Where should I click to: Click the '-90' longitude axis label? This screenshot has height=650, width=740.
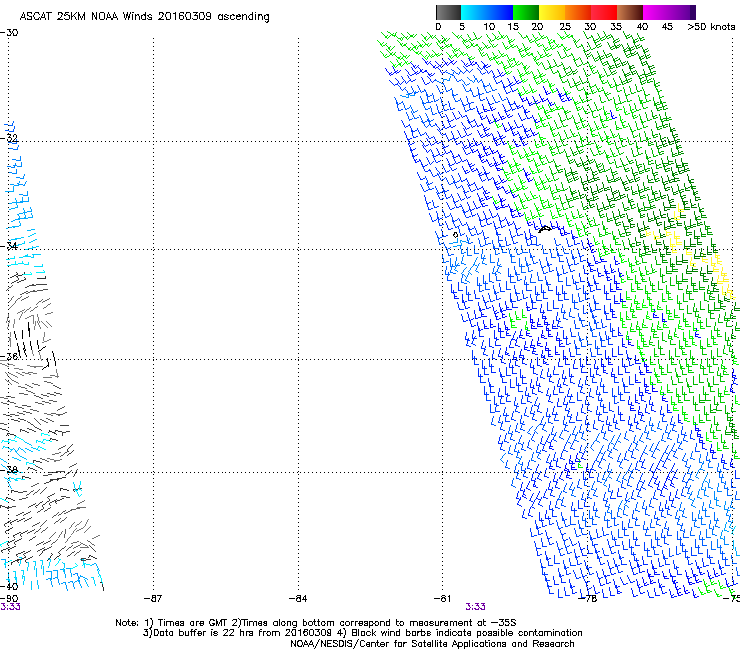[9, 598]
